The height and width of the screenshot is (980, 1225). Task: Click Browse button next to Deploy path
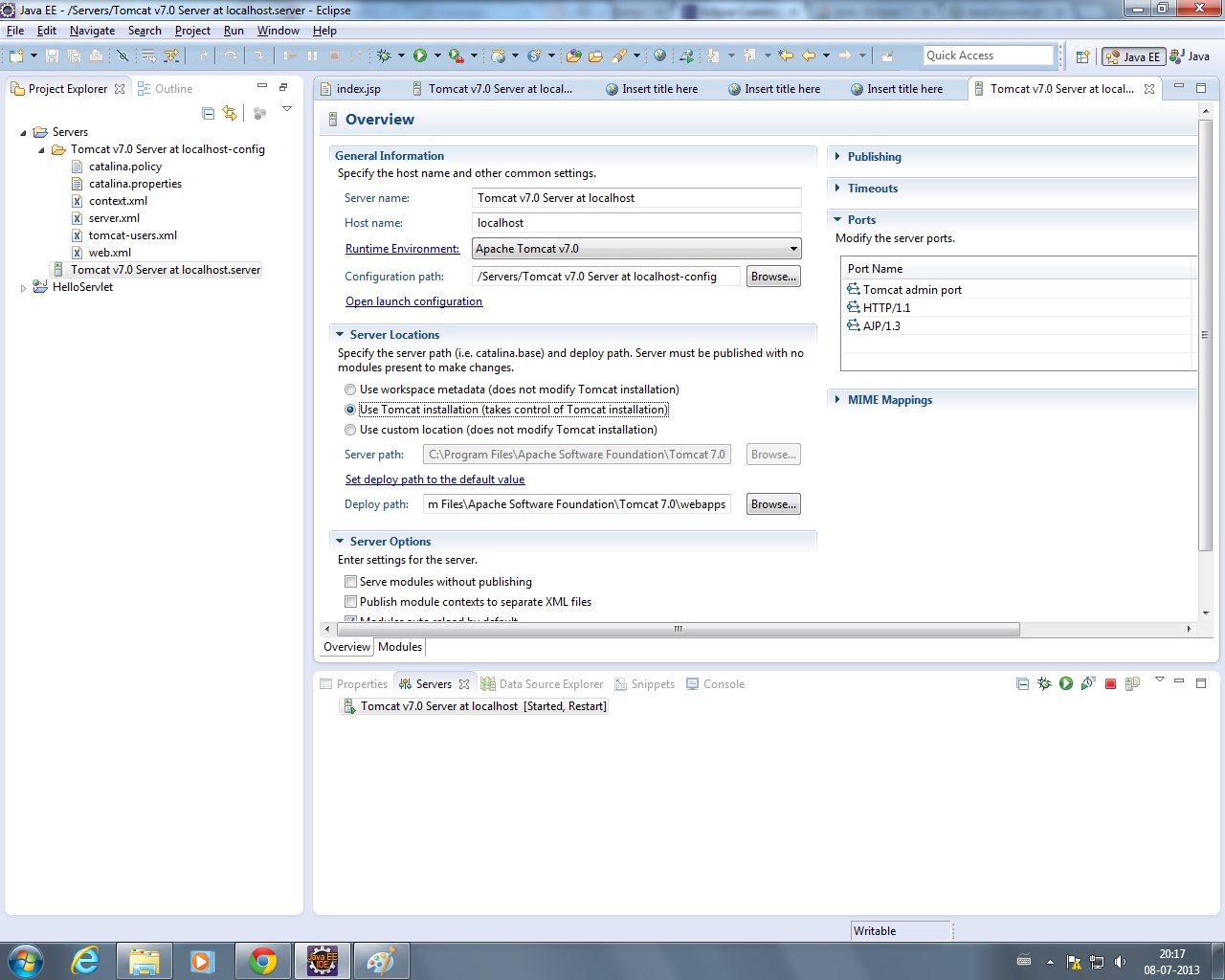click(773, 504)
